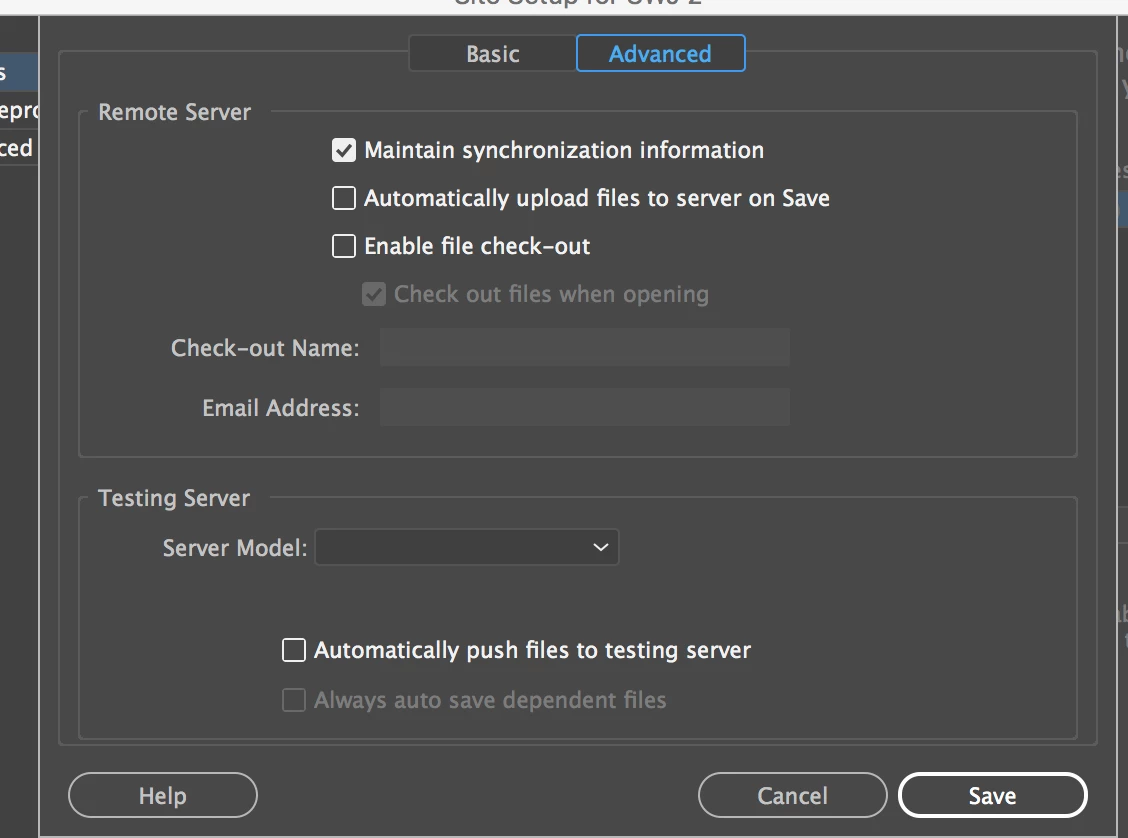Image resolution: width=1128 pixels, height=838 pixels.
Task: Click the Email Address input field
Action: 585,407
